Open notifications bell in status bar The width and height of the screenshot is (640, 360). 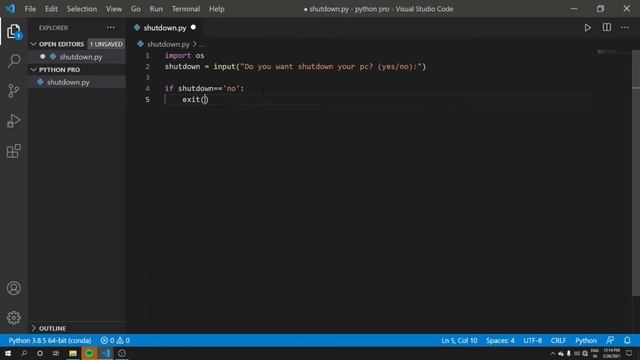627,340
